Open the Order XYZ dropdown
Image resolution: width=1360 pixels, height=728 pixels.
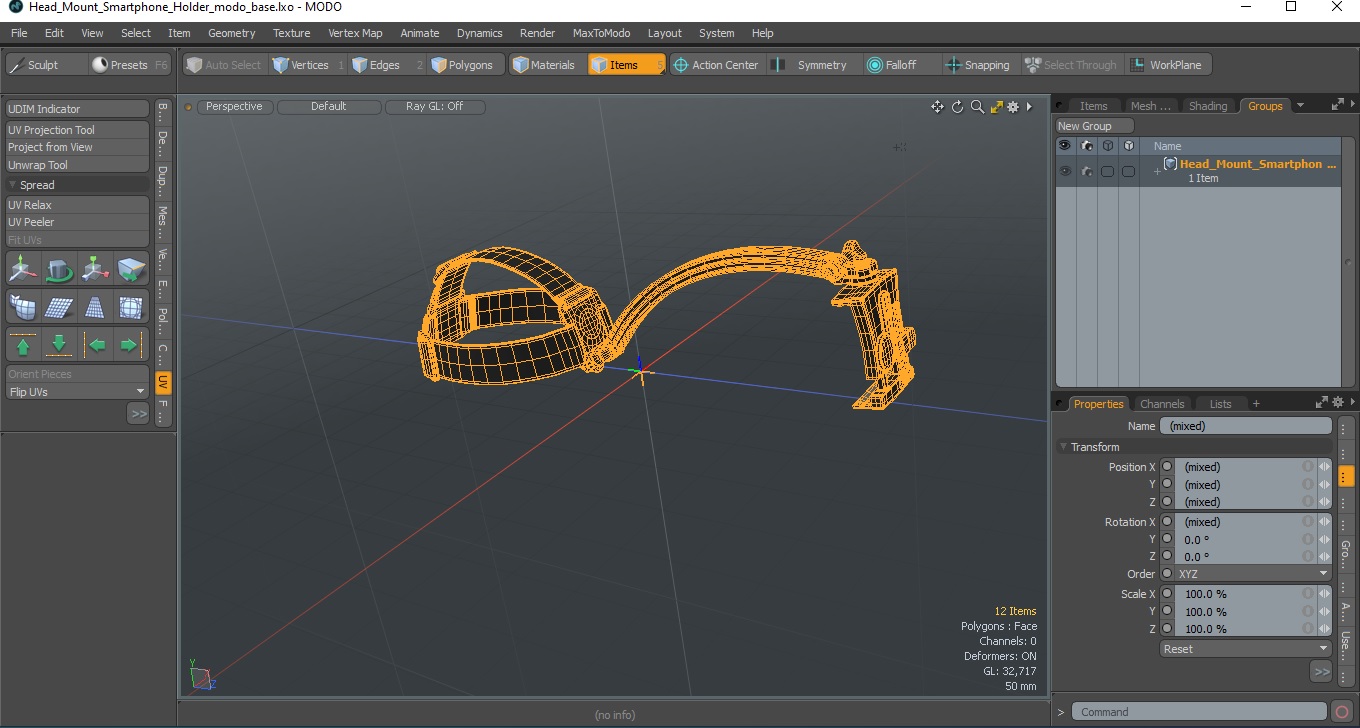1253,574
